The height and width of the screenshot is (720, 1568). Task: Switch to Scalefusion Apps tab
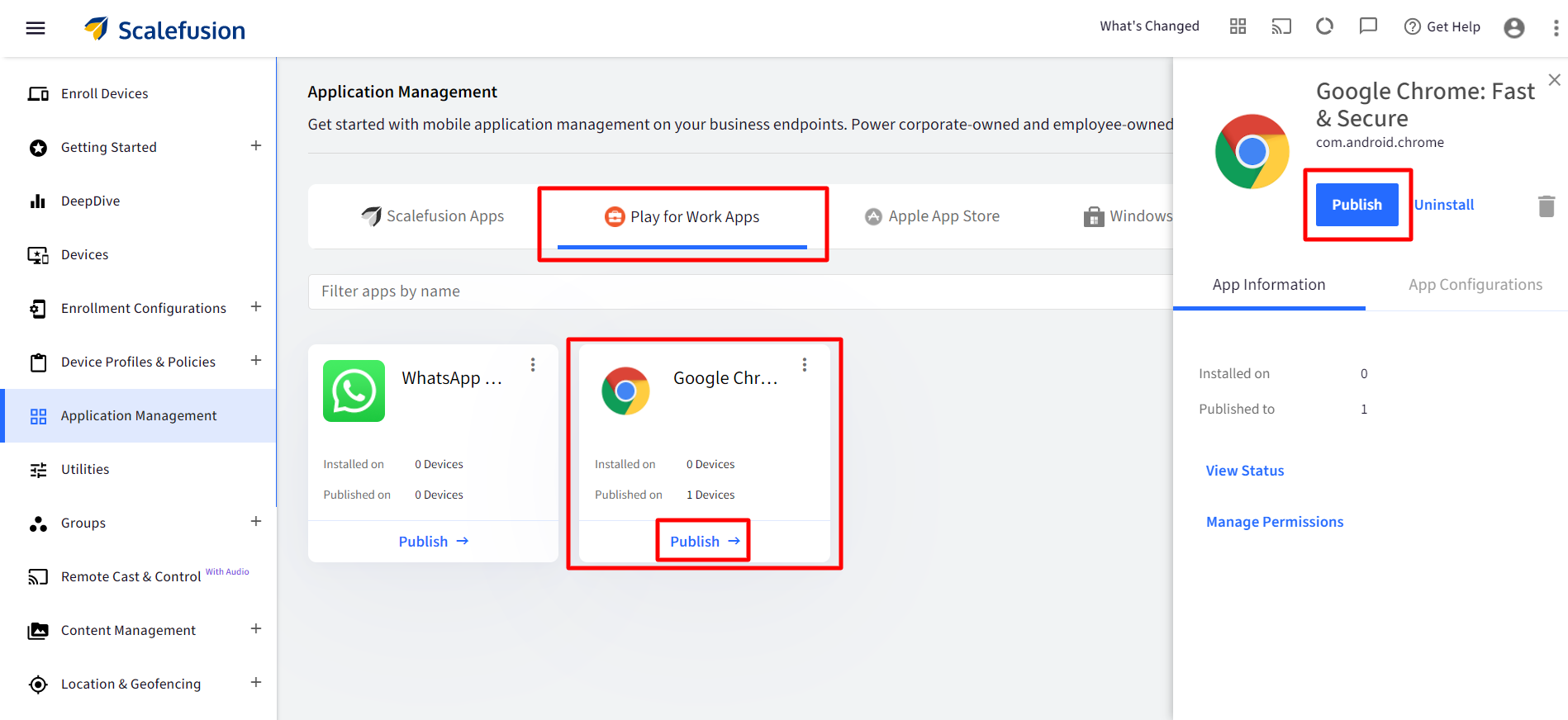click(433, 216)
